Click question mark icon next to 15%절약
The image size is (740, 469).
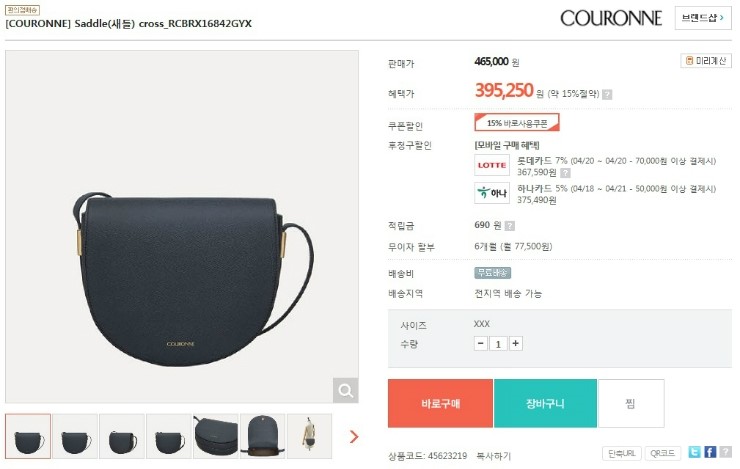coord(607,94)
